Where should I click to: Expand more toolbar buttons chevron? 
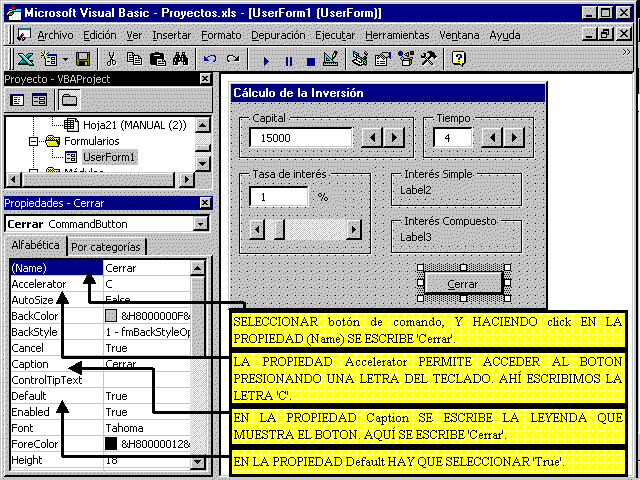point(626,52)
